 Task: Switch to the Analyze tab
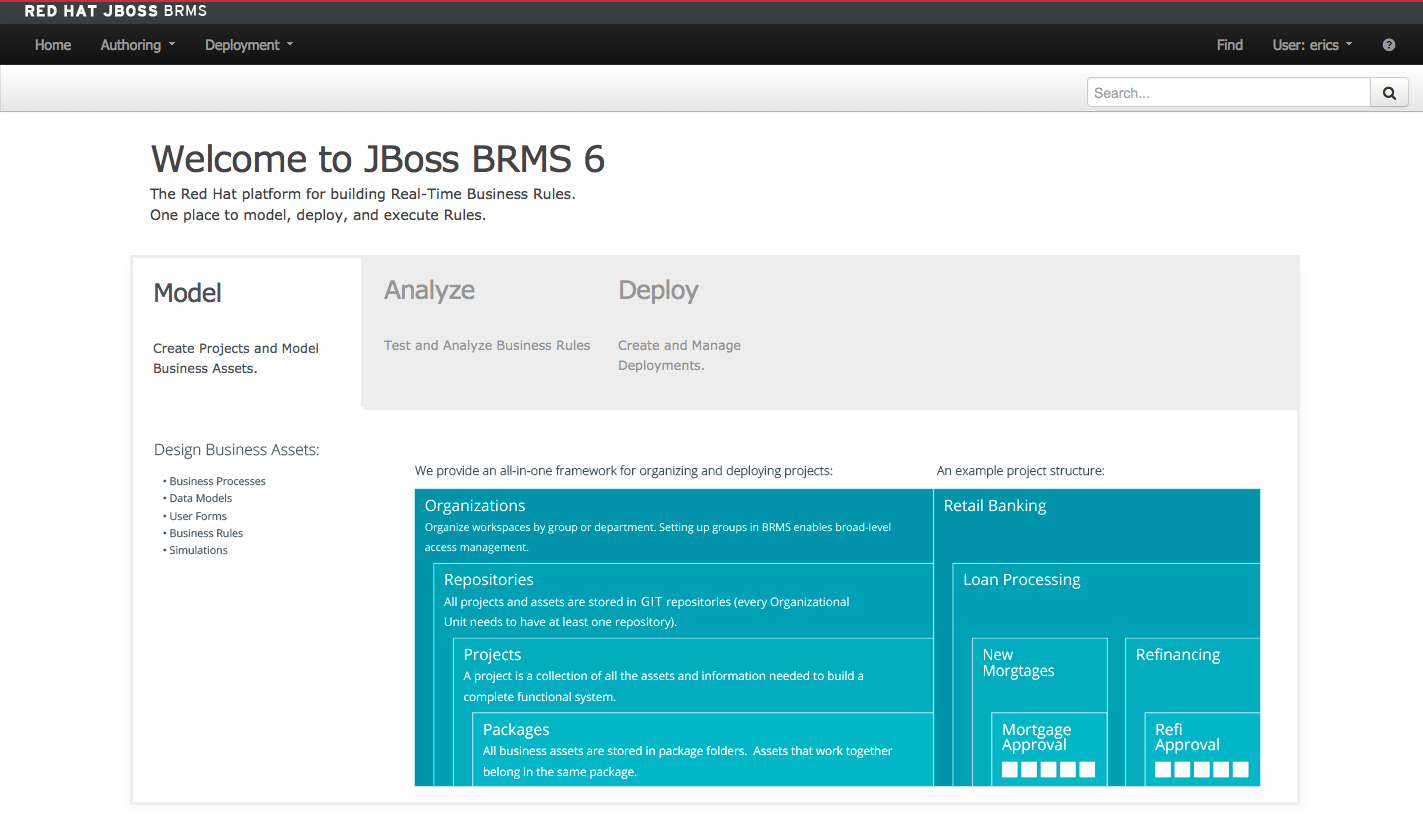[430, 291]
